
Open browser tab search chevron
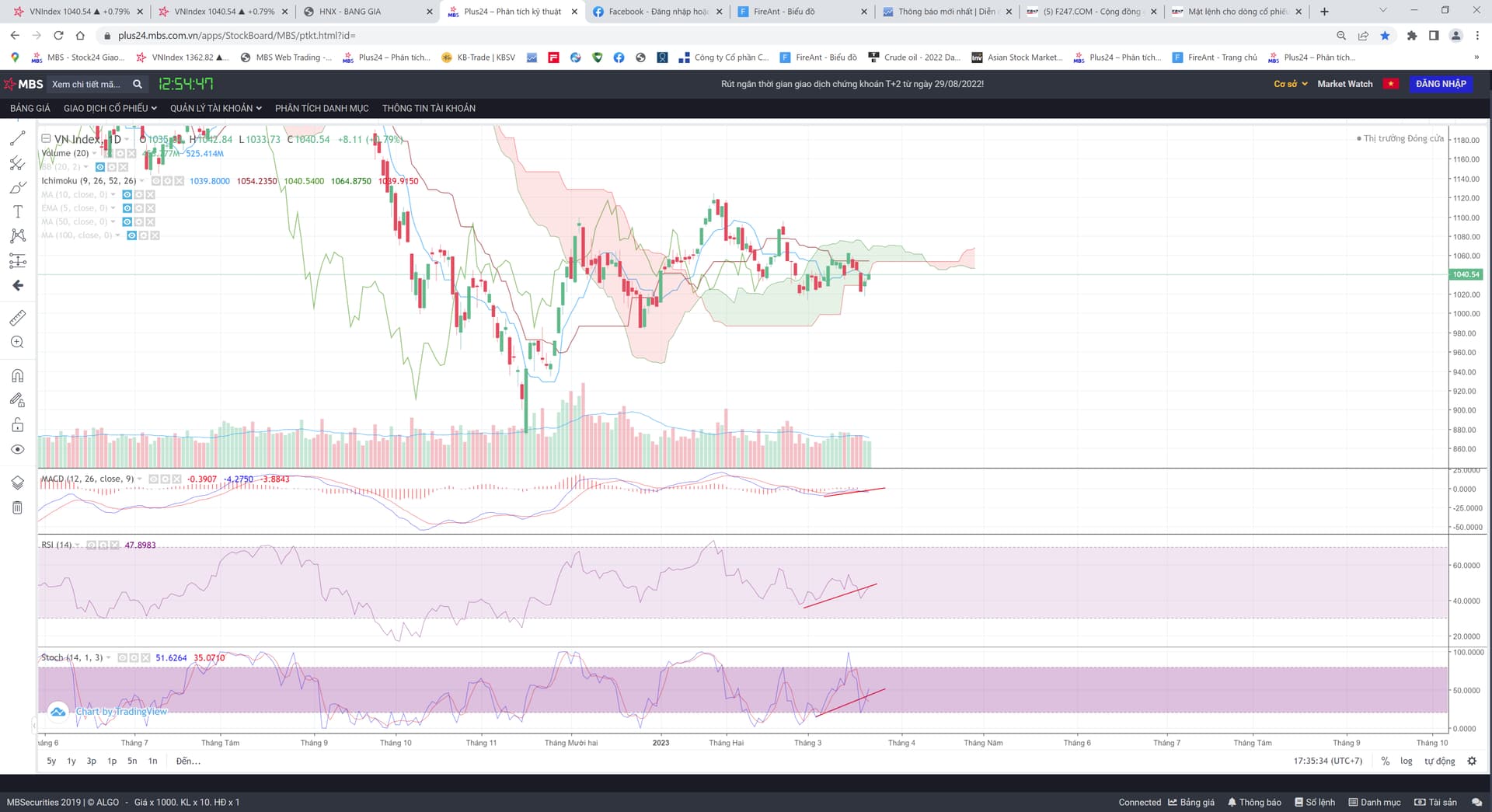coord(1382,11)
